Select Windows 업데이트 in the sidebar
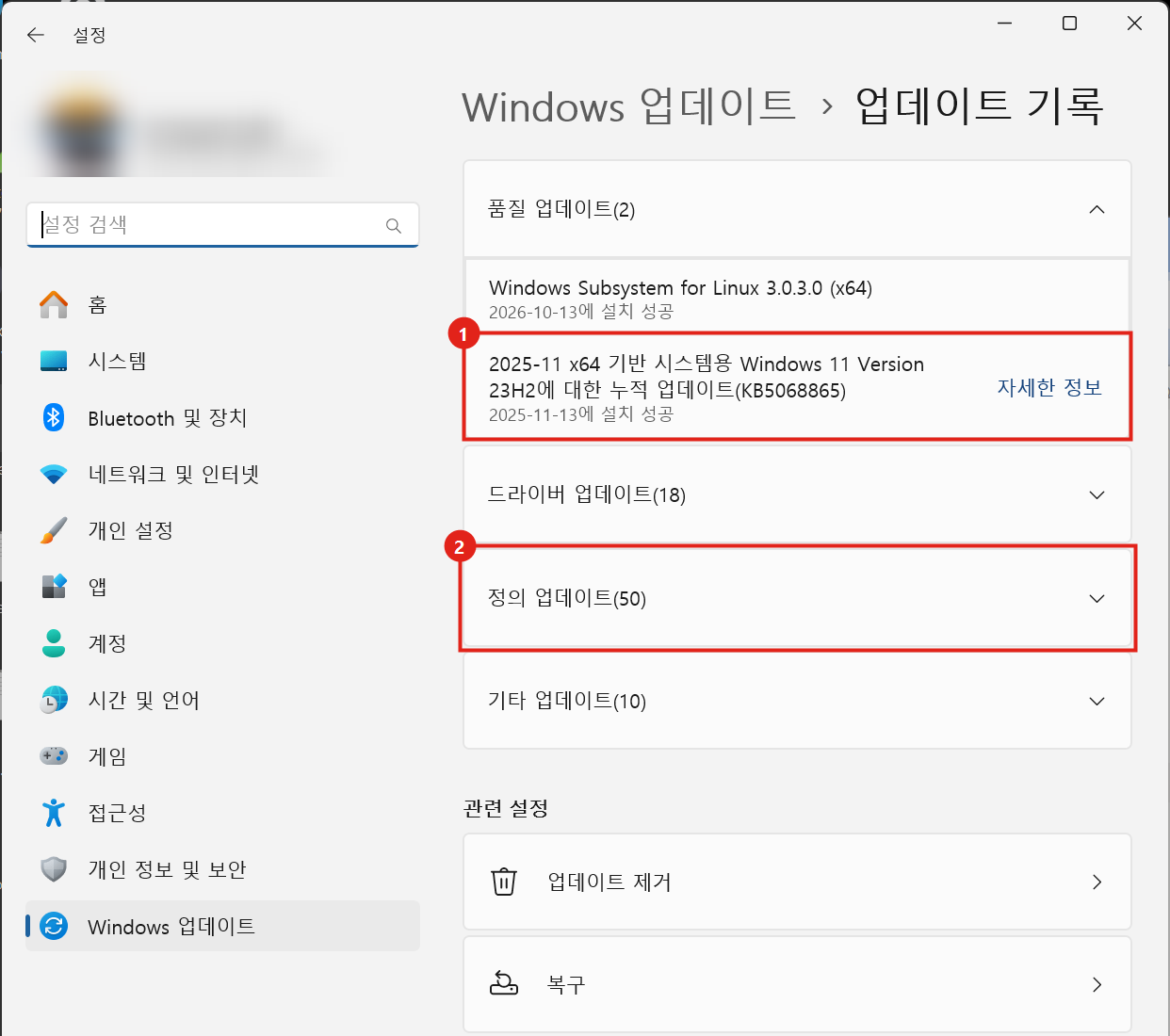This screenshot has height=1036, width=1170. point(222,926)
